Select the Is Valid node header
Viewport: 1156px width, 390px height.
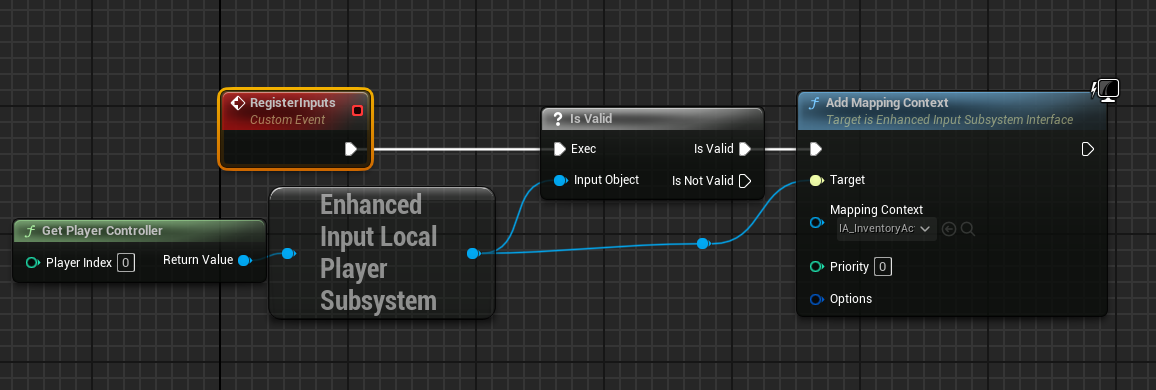click(x=652, y=119)
